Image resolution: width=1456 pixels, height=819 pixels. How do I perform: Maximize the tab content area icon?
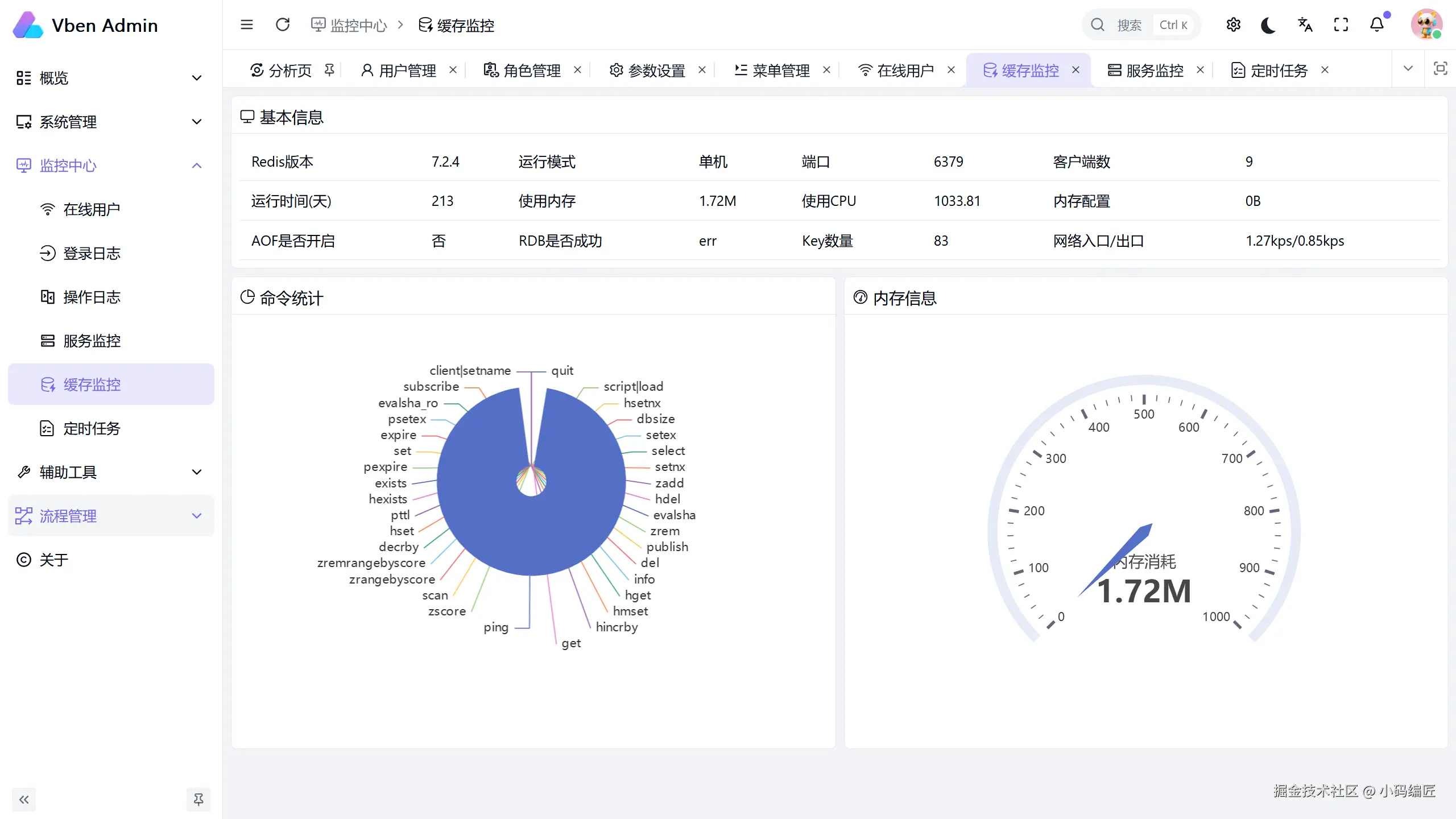click(x=1440, y=69)
